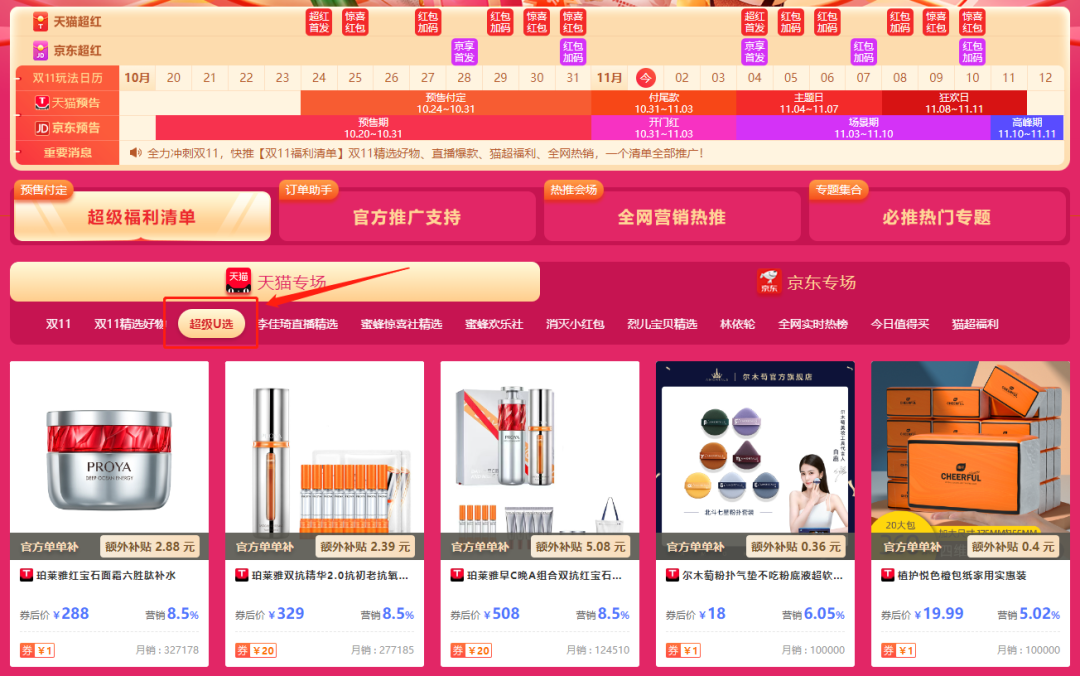Click the 券 ¥20 coupon on ¥329 item
This screenshot has height=676, width=1080.
(256, 651)
